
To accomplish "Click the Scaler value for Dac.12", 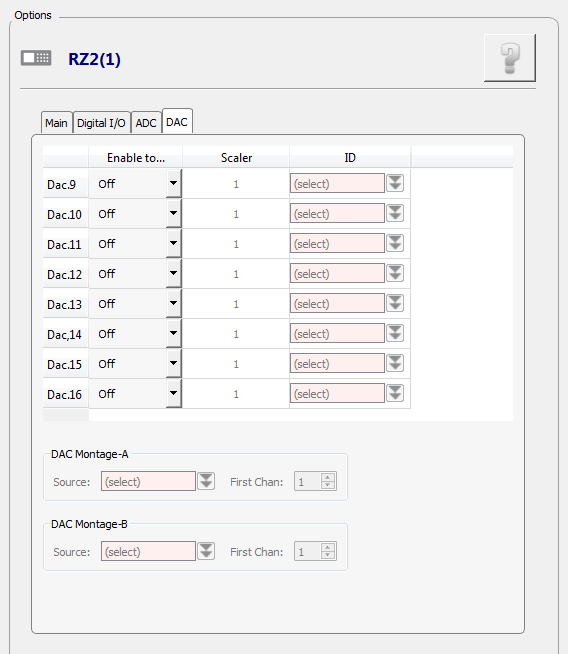I will (236, 274).
